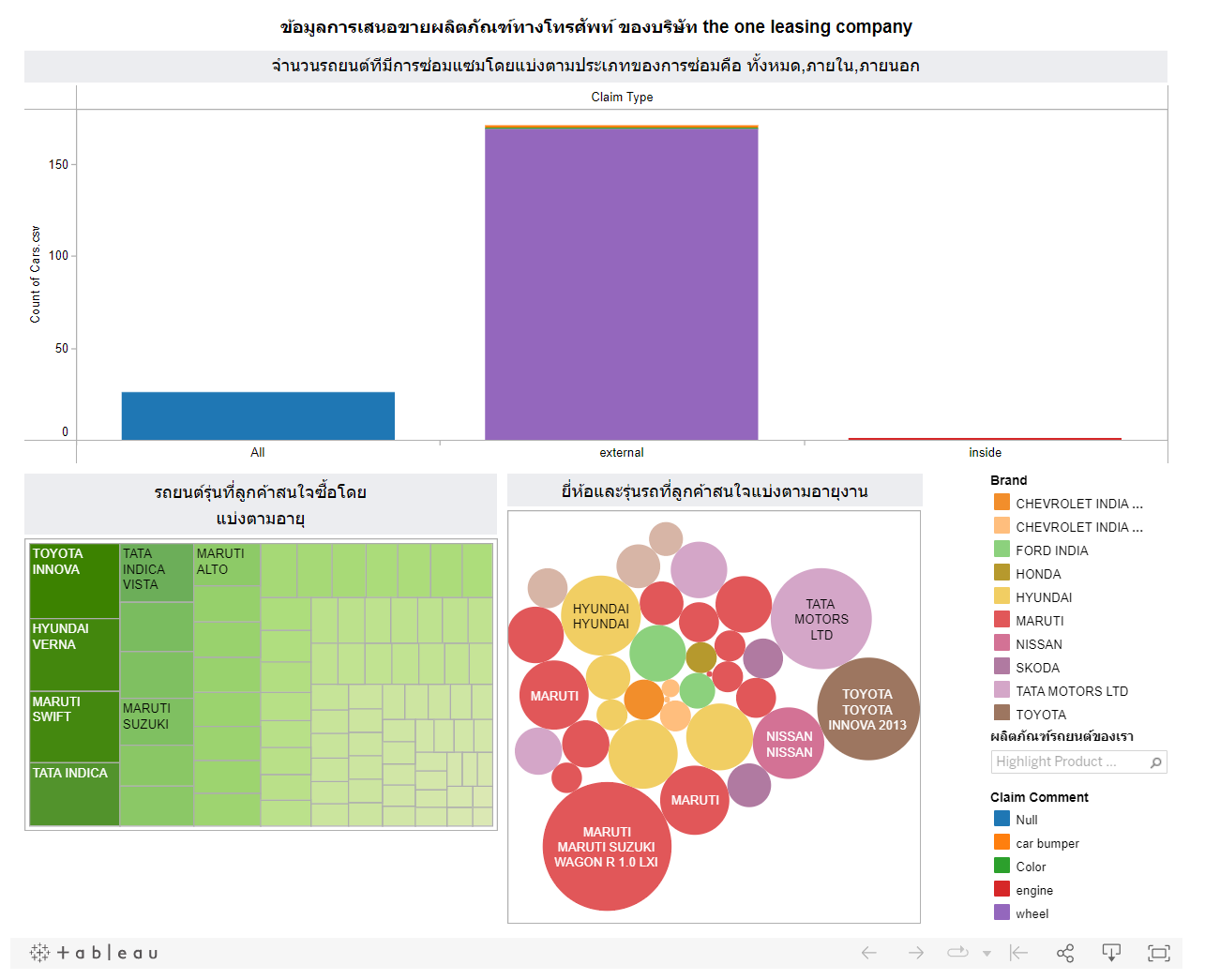Click the TOYOTA TOYOTA INNOVA 2013 bubble
Viewport: 1205px width, 980px height.
867,709
